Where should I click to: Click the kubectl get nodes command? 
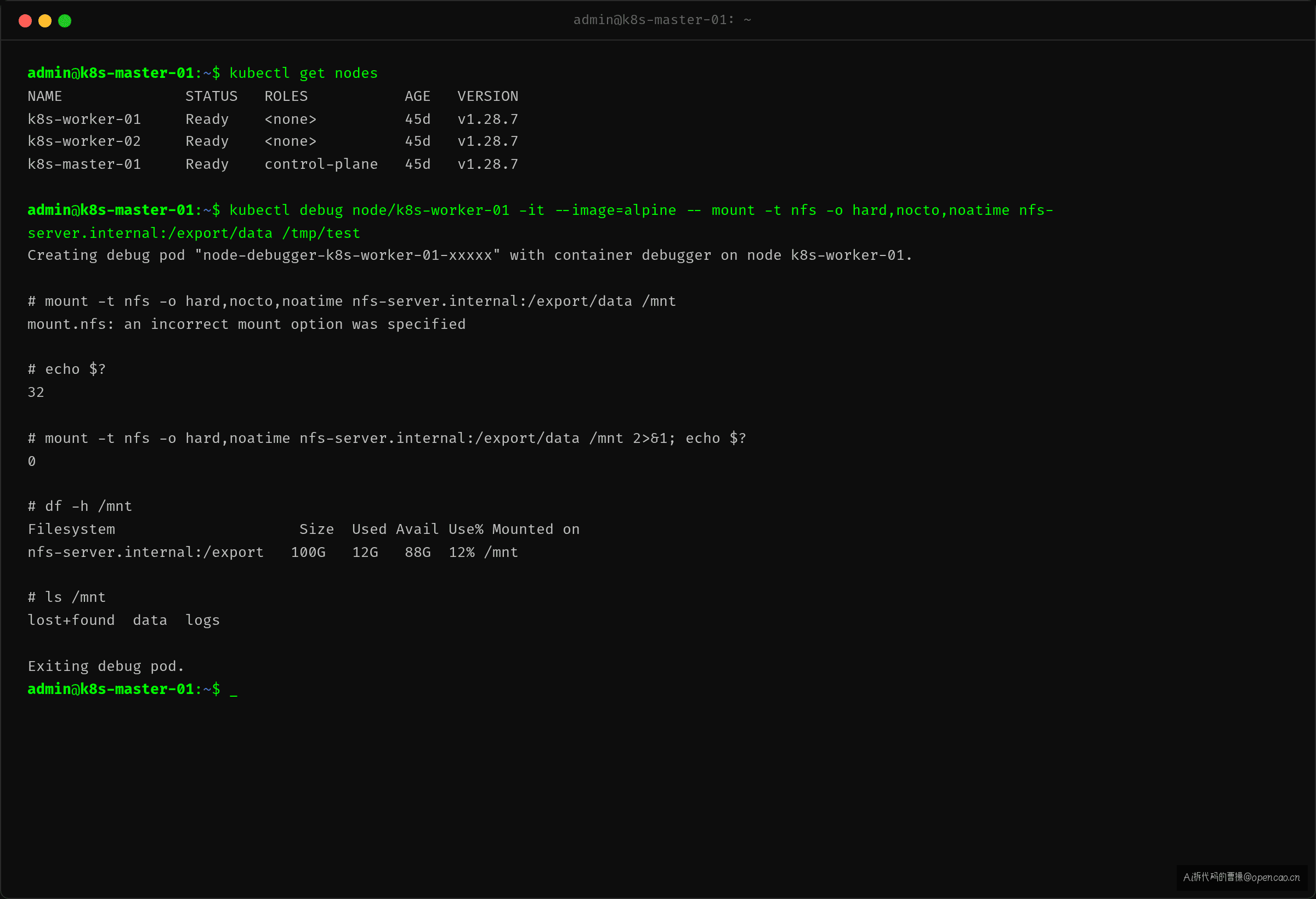303,73
